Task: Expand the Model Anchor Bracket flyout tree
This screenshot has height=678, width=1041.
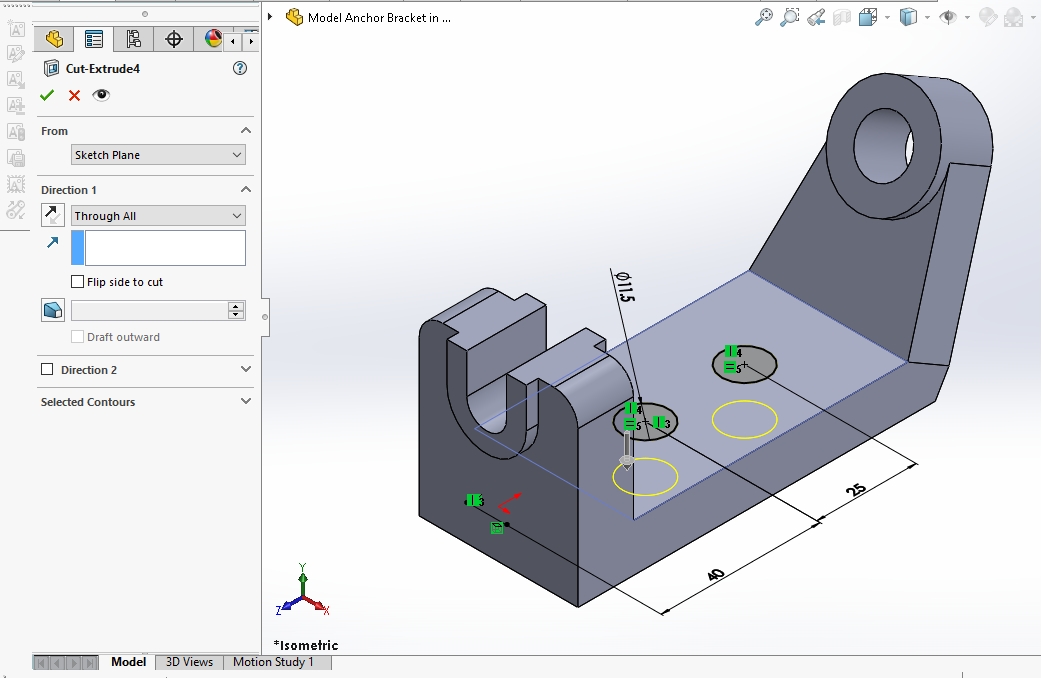Action: pos(271,17)
